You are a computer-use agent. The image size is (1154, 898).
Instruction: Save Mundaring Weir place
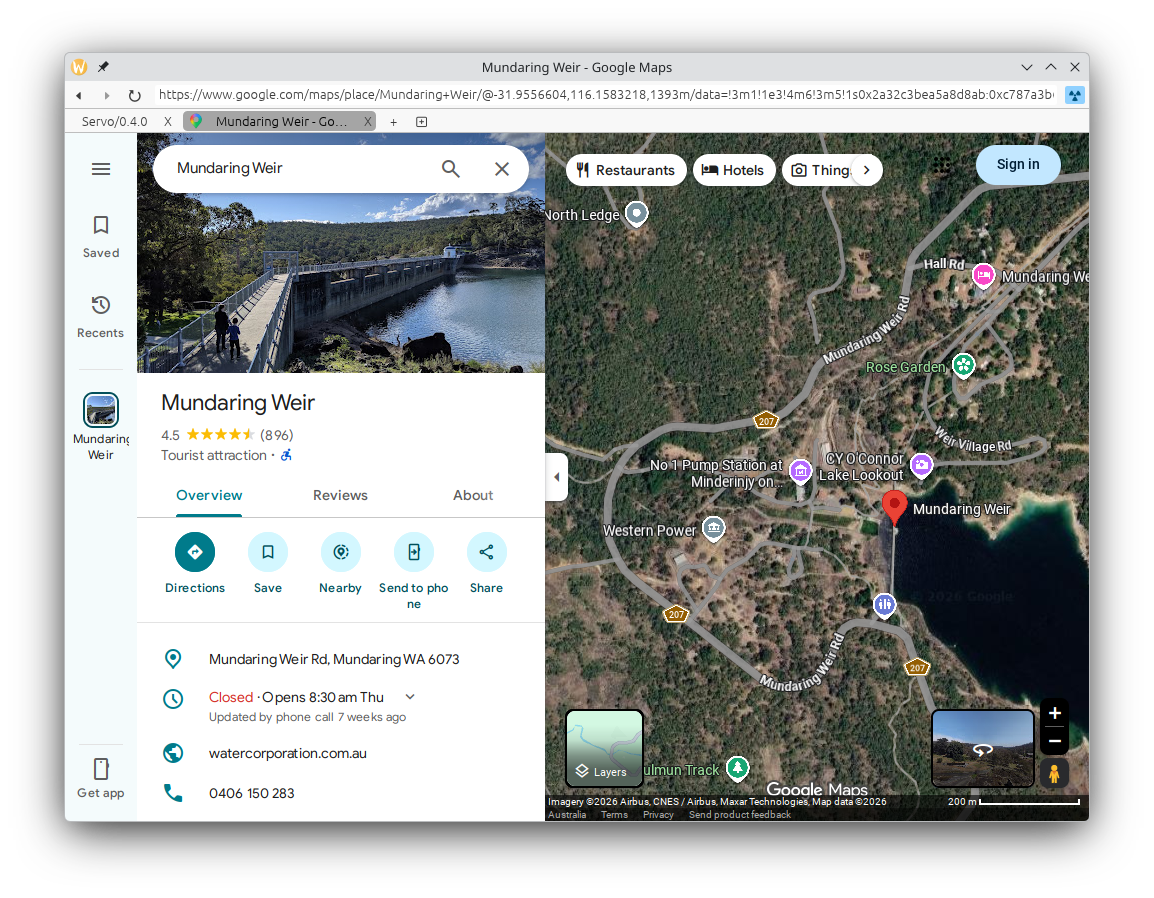[x=268, y=552]
